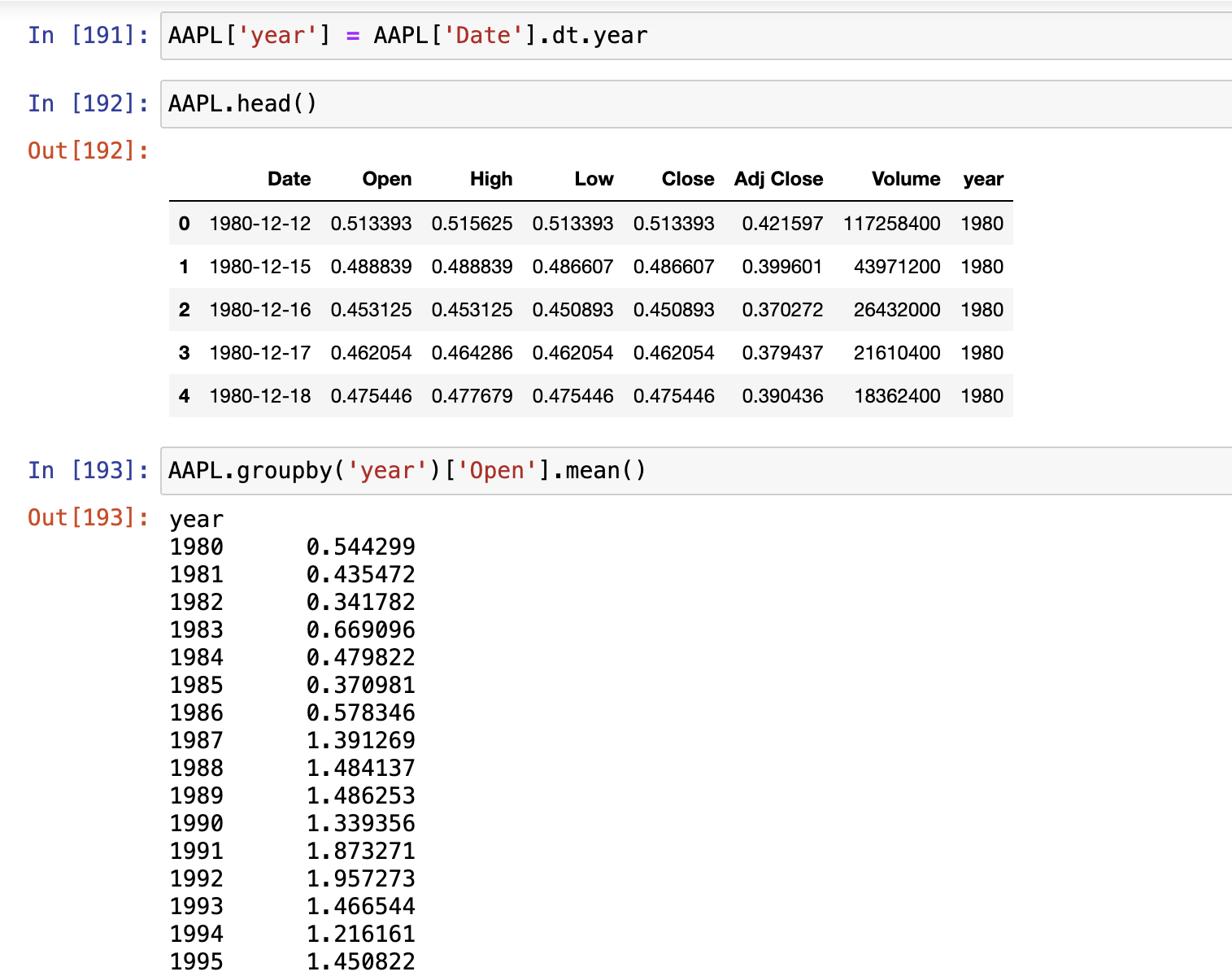This screenshot has height=976, width=1232.
Task: Select the Low column header
Action: [x=594, y=179]
